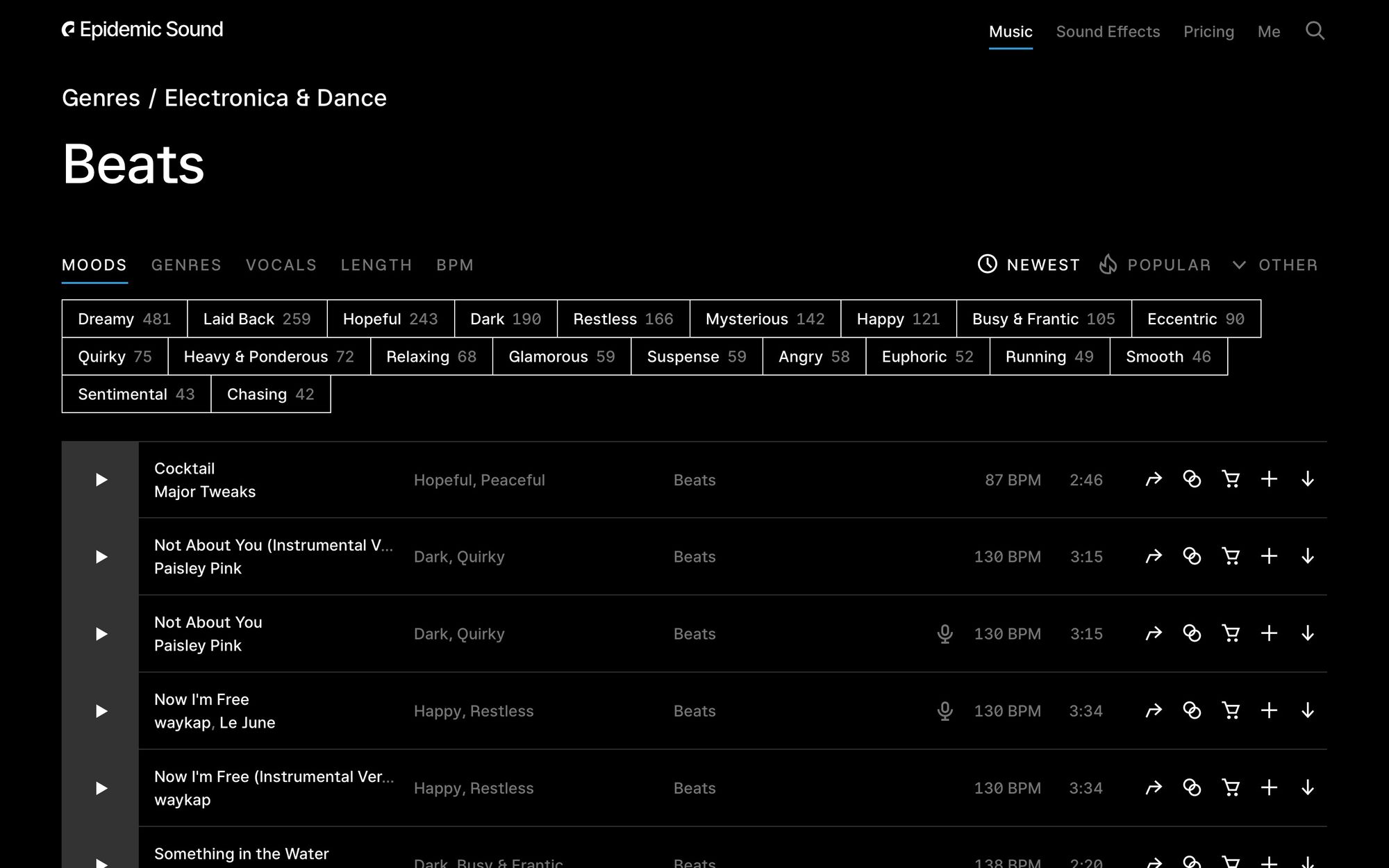
Task: Find similar tracks to Cocktail
Action: coord(1192,479)
